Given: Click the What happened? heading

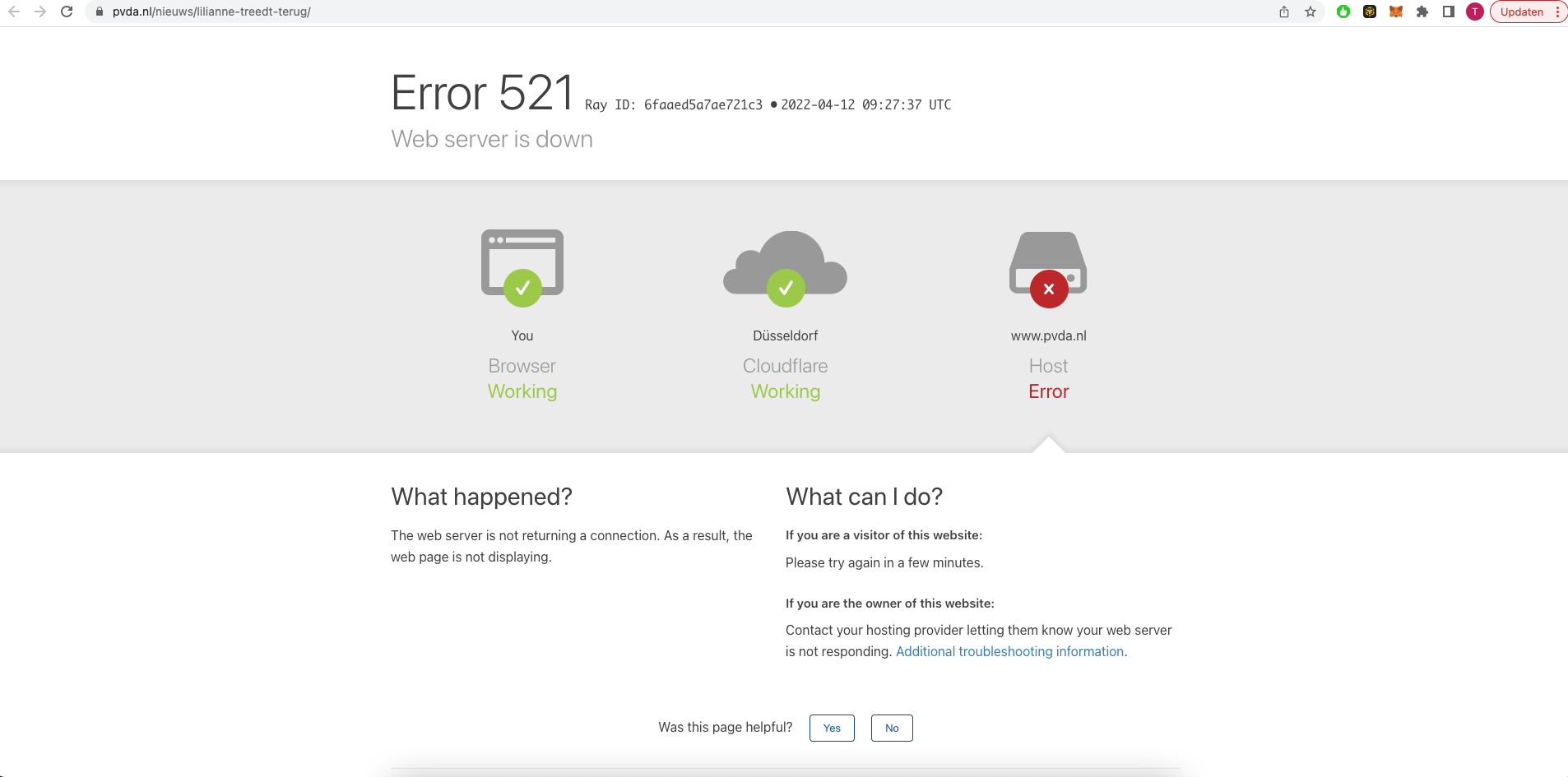Looking at the screenshot, I should 481,497.
